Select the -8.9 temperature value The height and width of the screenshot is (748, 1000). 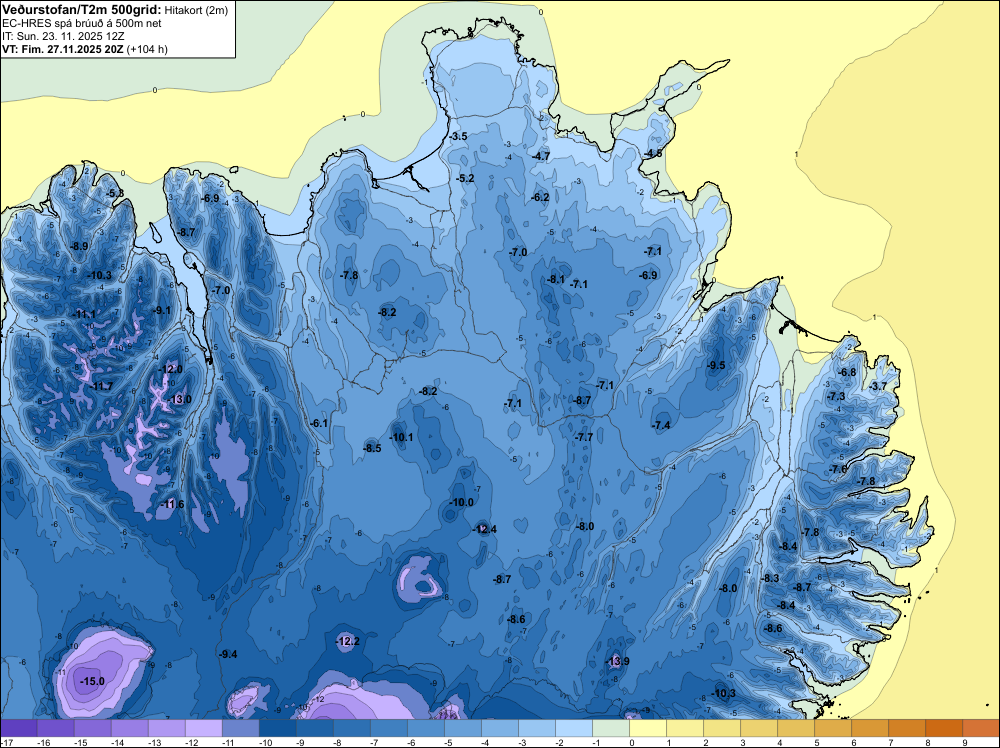click(79, 246)
